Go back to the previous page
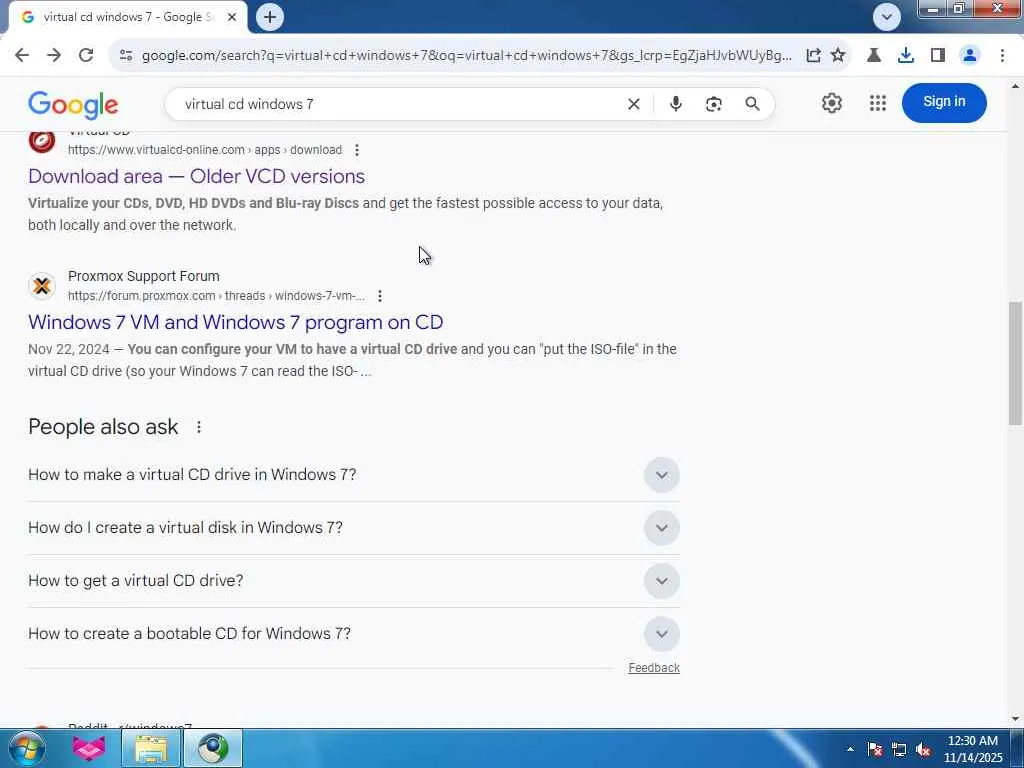This screenshot has height=768, width=1024. point(22,56)
